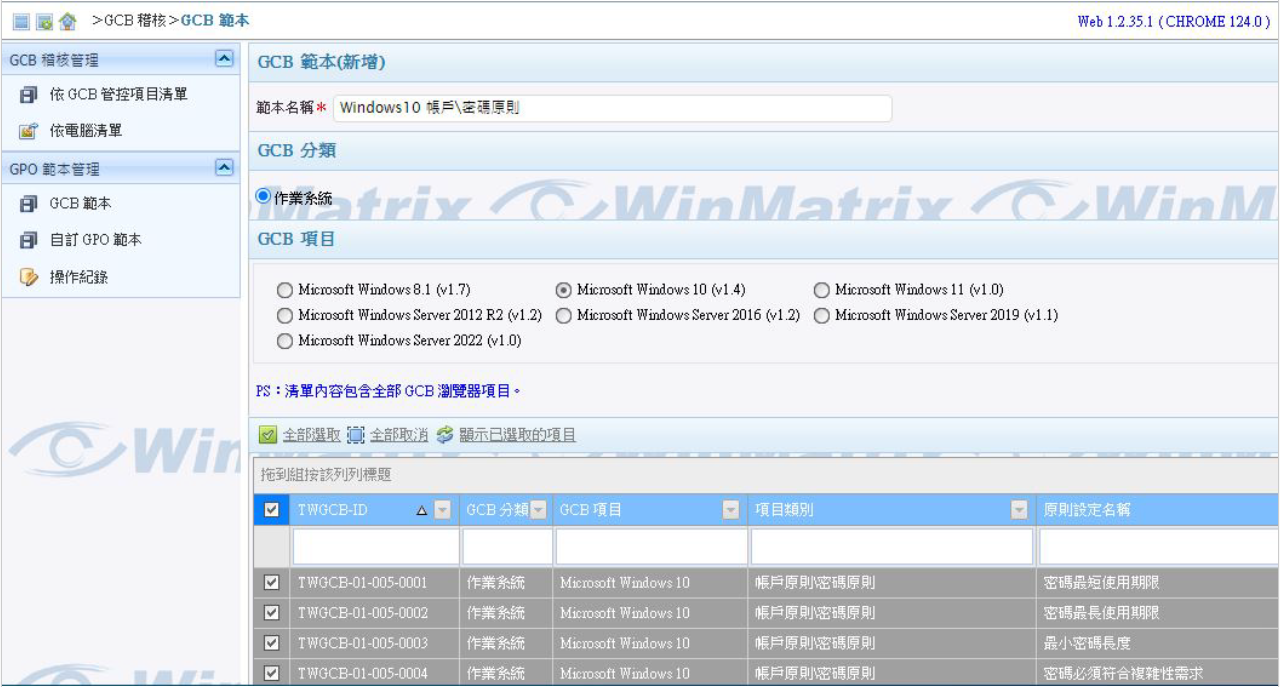The width and height of the screenshot is (1280, 687).
Task: Open 項目類別 column filter dropdown
Action: pyautogui.click(x=1019, y=510)
